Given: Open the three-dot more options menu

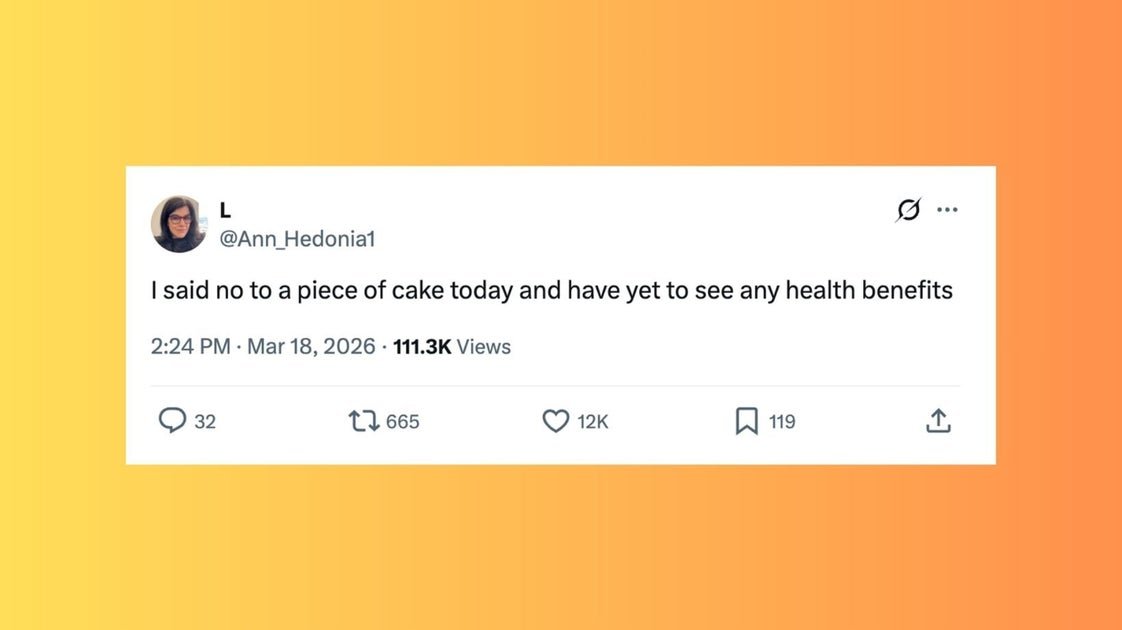Looking at the screenshot, I should [947, 210].
